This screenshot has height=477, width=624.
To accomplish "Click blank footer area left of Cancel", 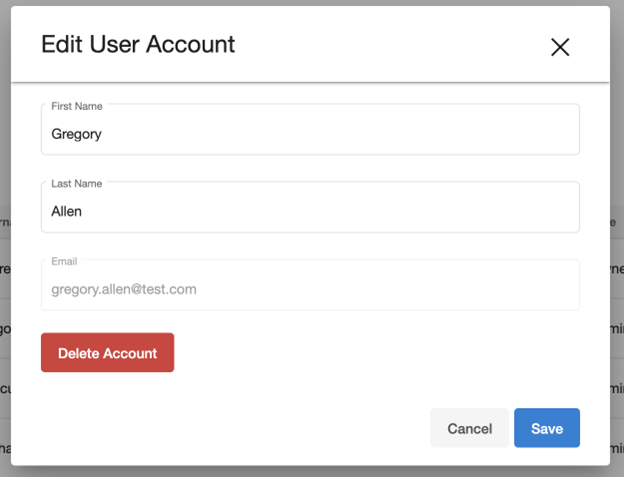I will (x=230, y=428).
